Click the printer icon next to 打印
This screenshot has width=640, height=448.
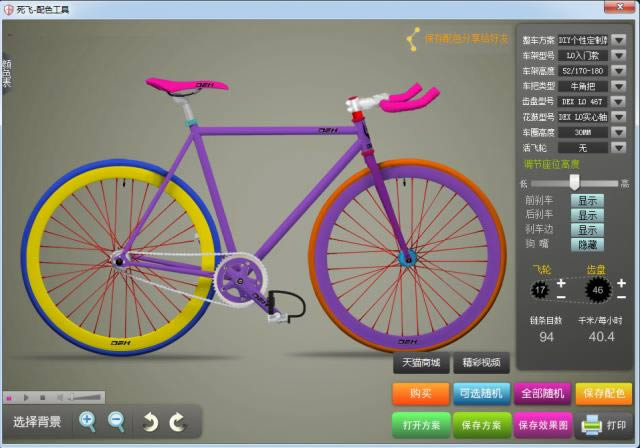[x=591, y=425]
